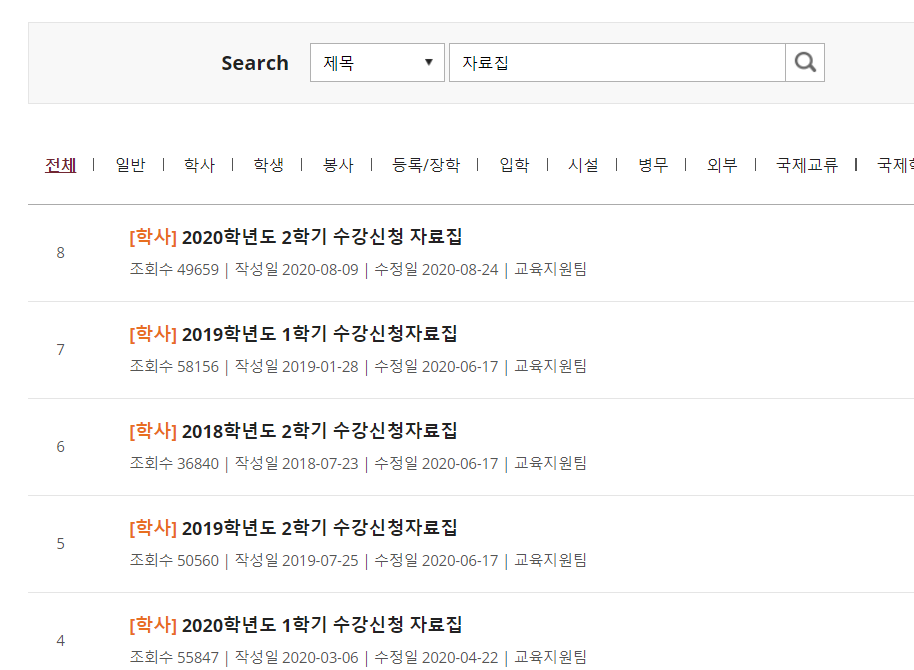Open the 제목 search field dropdown
Viewport: 914px width, 670px height.
tap(377, 63)
